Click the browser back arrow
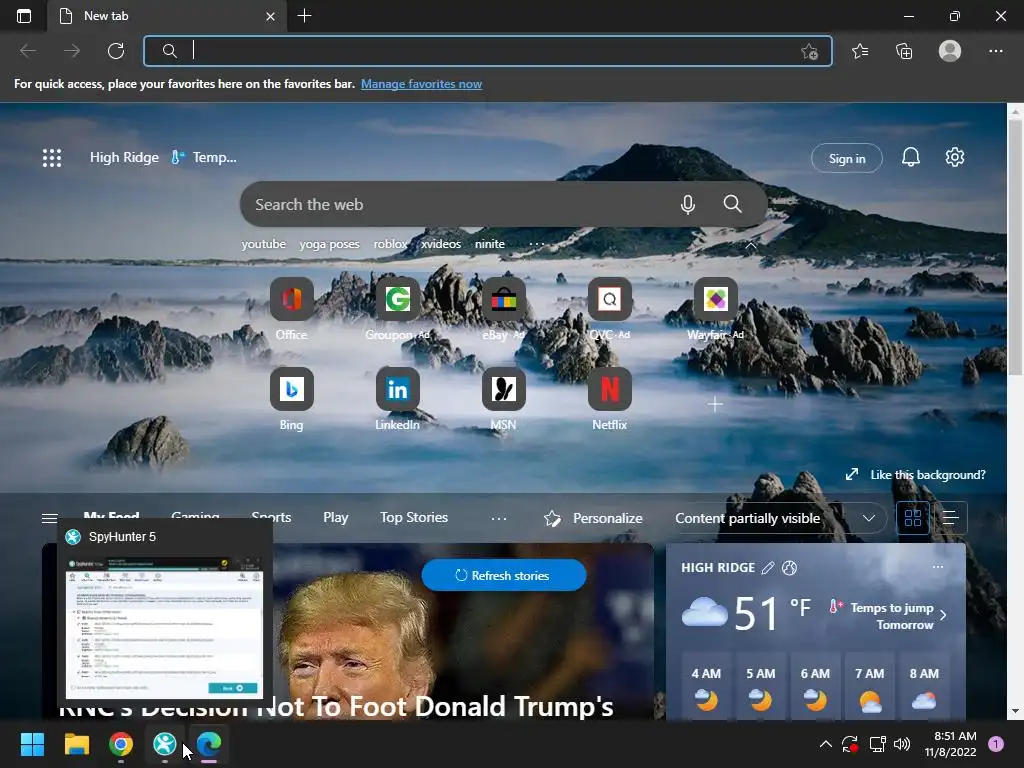This screenshot has width=1024, height=768. click(x=28, y=51)
